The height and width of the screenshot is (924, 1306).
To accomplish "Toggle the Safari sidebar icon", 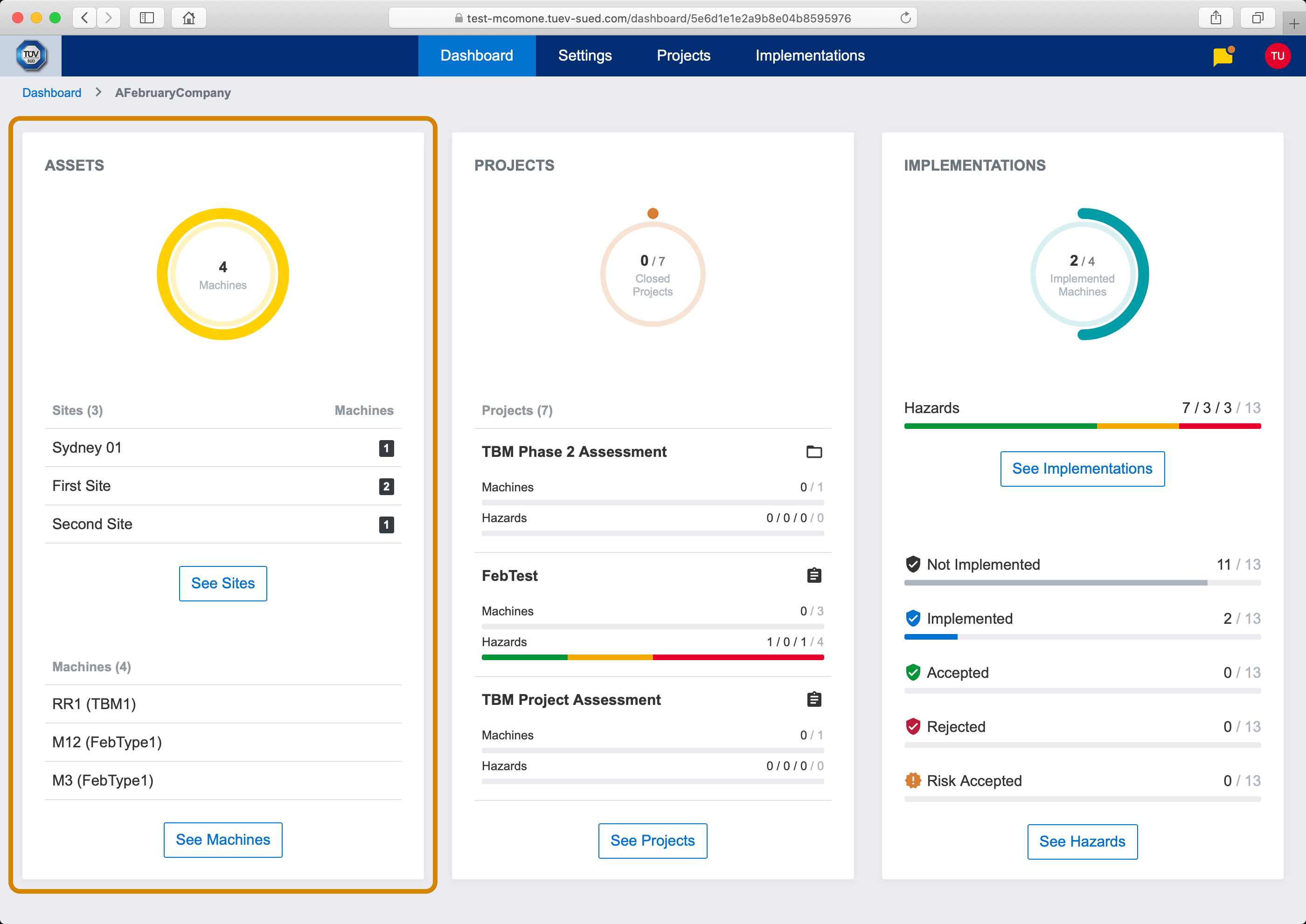I will [x=147, y=18].
